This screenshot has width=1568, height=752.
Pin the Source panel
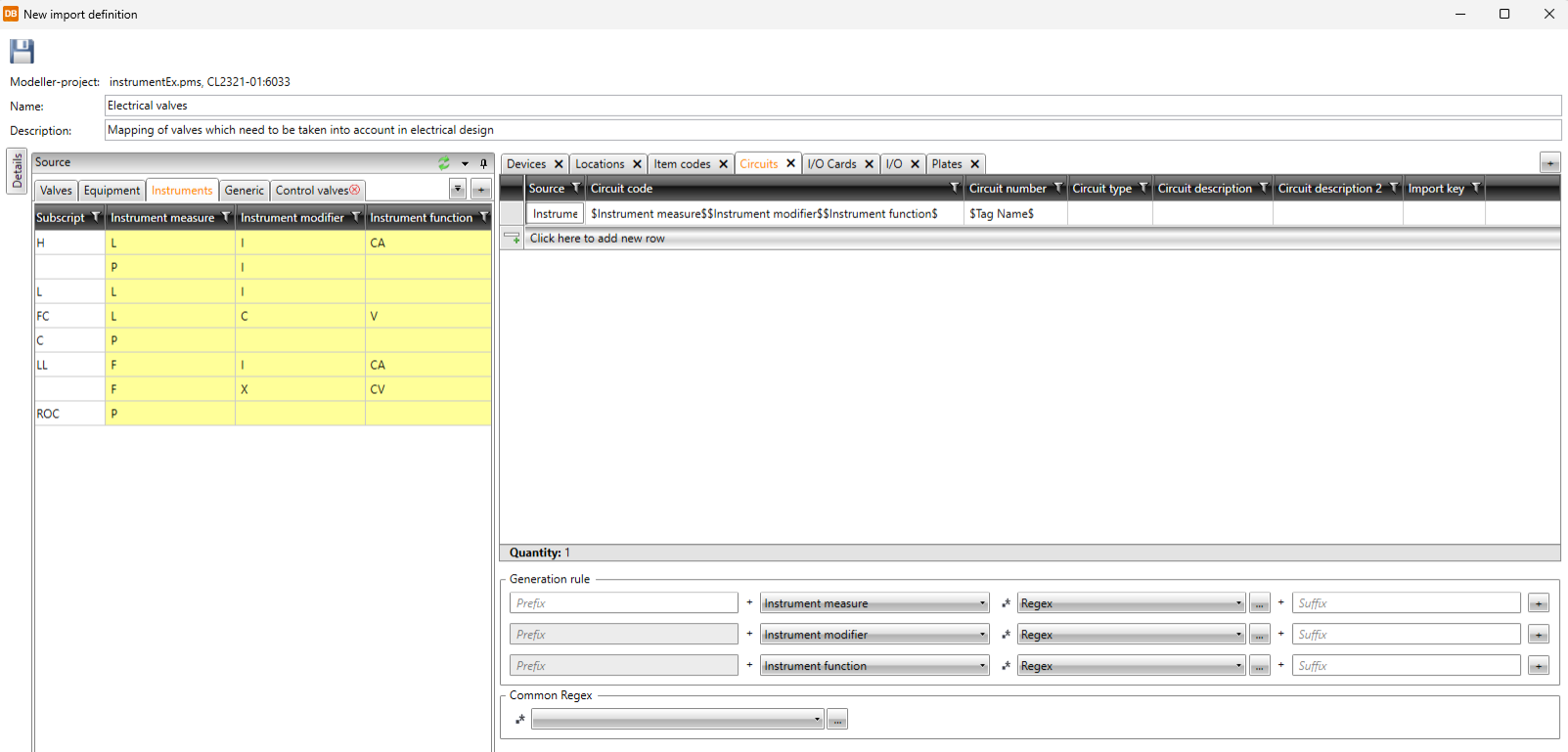483,163
